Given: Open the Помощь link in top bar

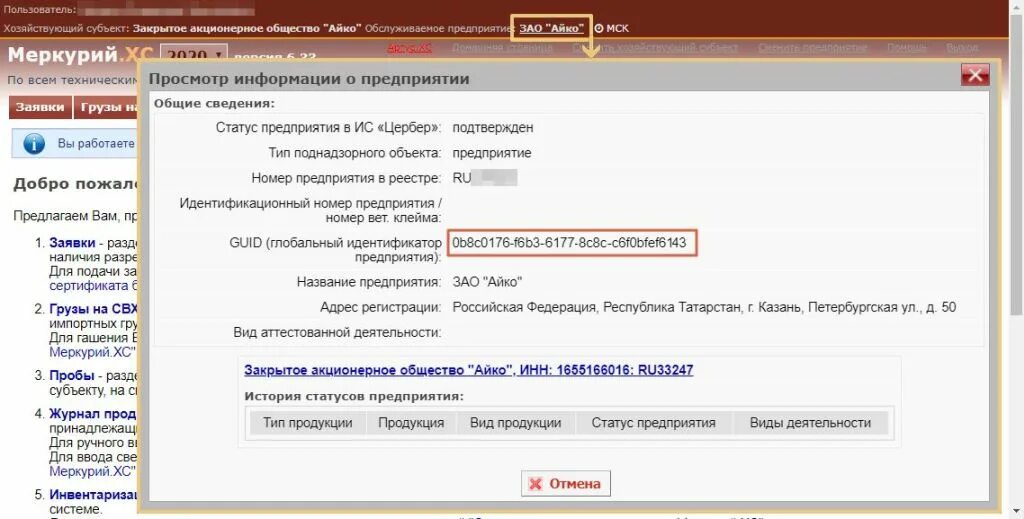Looking at the screenshot, I should pos(906,48).
